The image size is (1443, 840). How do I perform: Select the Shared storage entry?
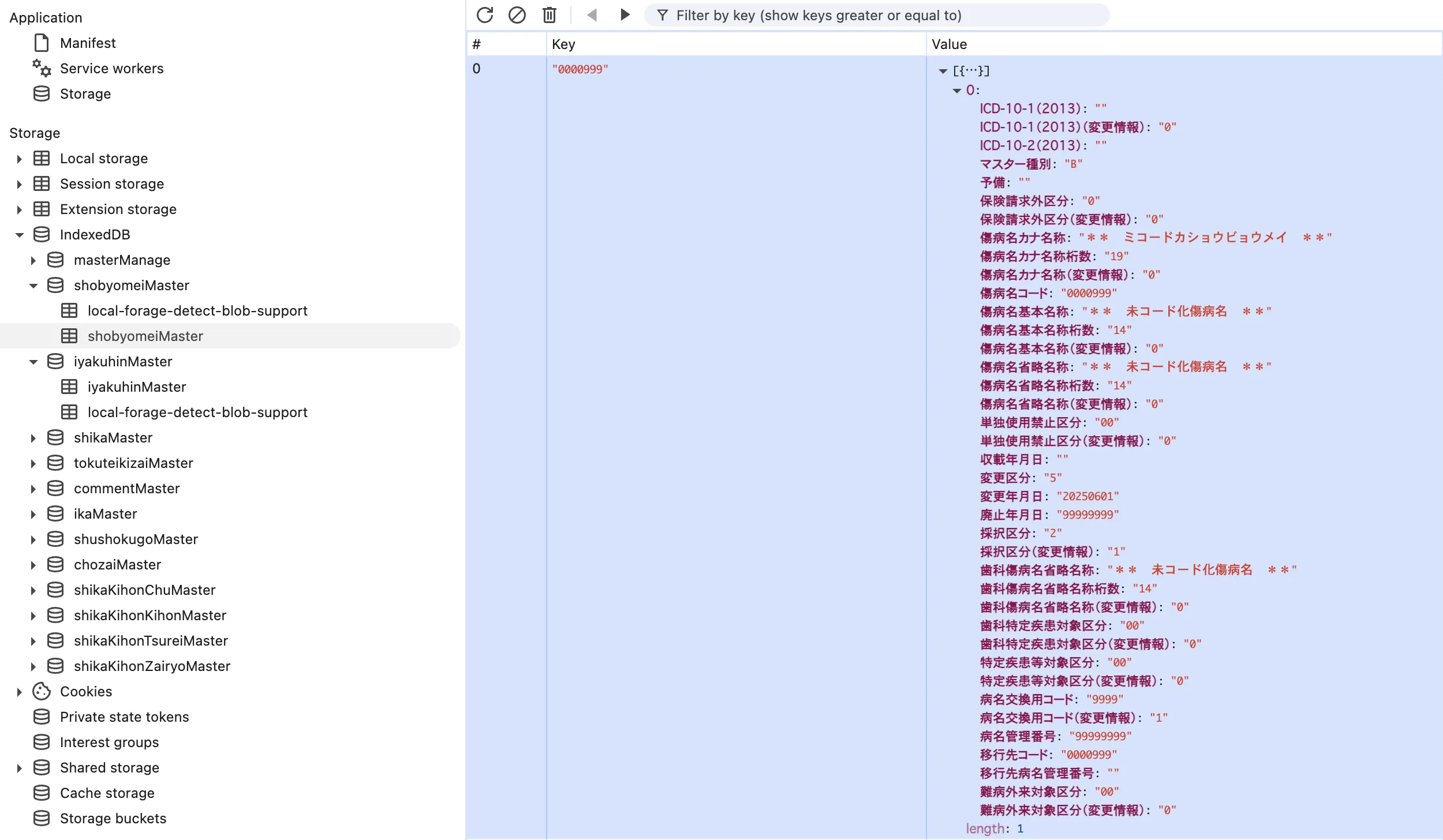tap(110, 767)
